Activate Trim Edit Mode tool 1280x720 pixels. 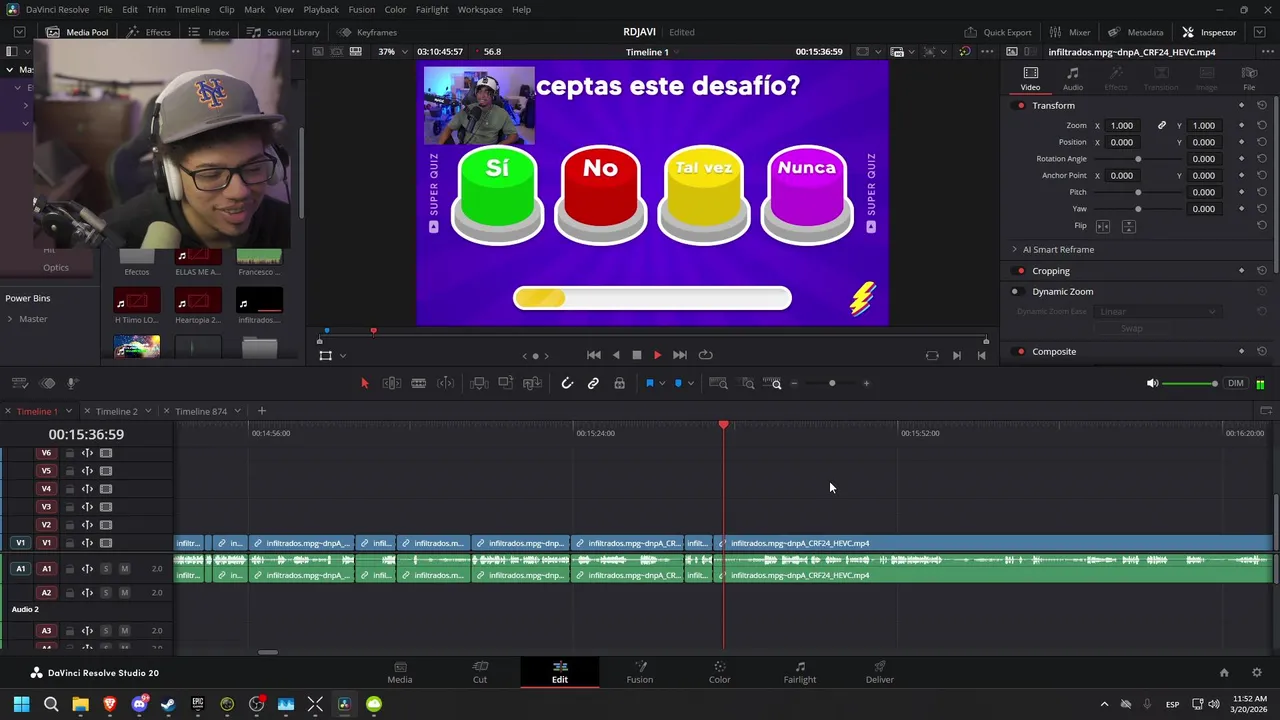point(392,383)
